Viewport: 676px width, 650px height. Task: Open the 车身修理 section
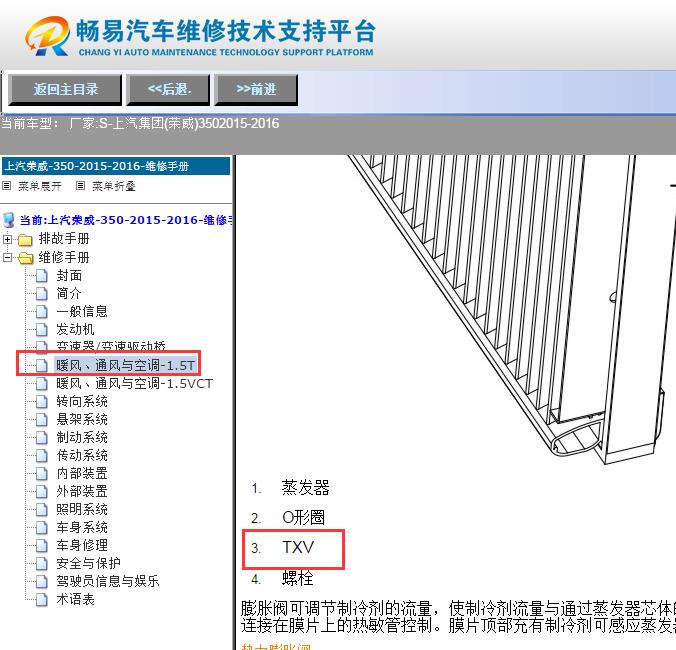coord(82,545)
